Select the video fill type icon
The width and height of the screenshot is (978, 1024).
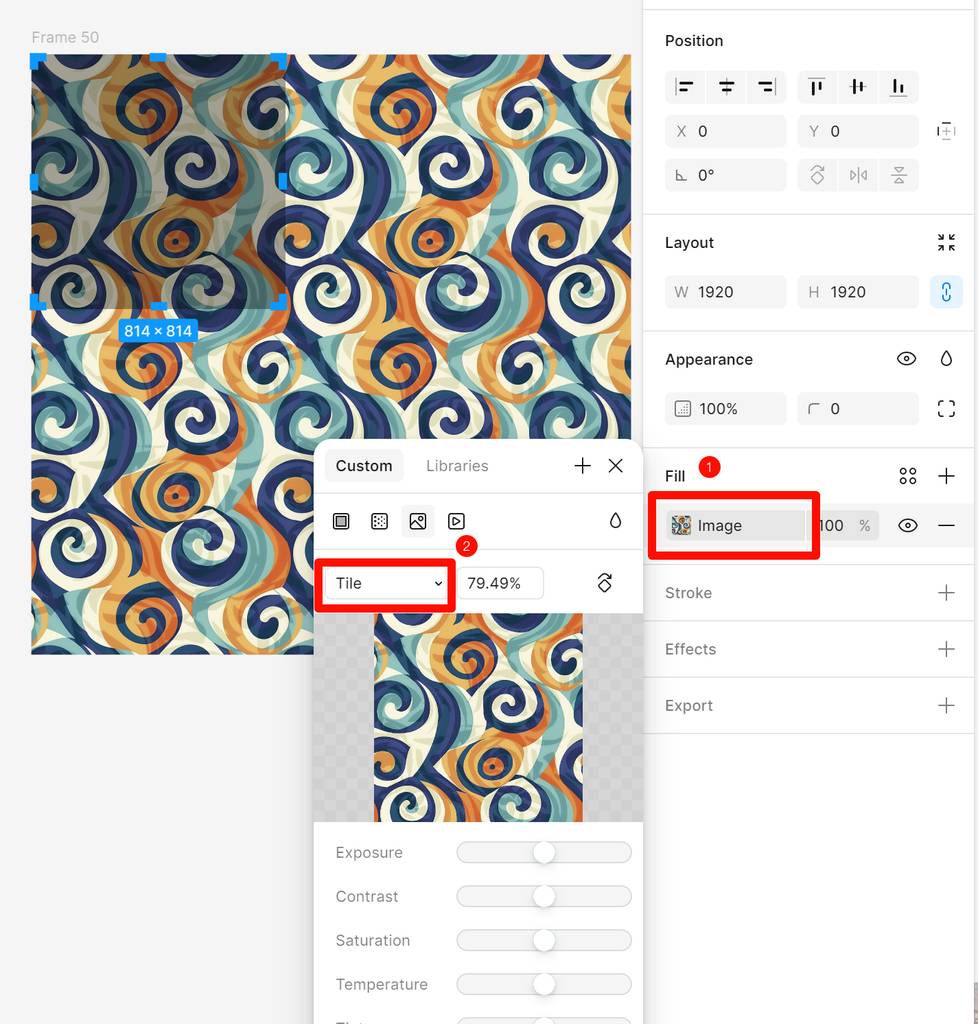tap(456, 521)
